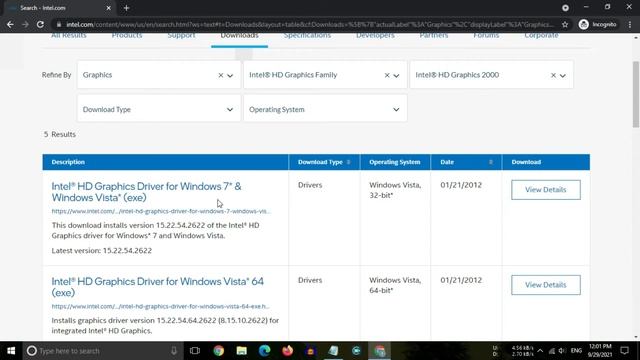The height and width of the screenshot is (360, 640).
Task: Switch to the Developers tab
Action: 375,36
